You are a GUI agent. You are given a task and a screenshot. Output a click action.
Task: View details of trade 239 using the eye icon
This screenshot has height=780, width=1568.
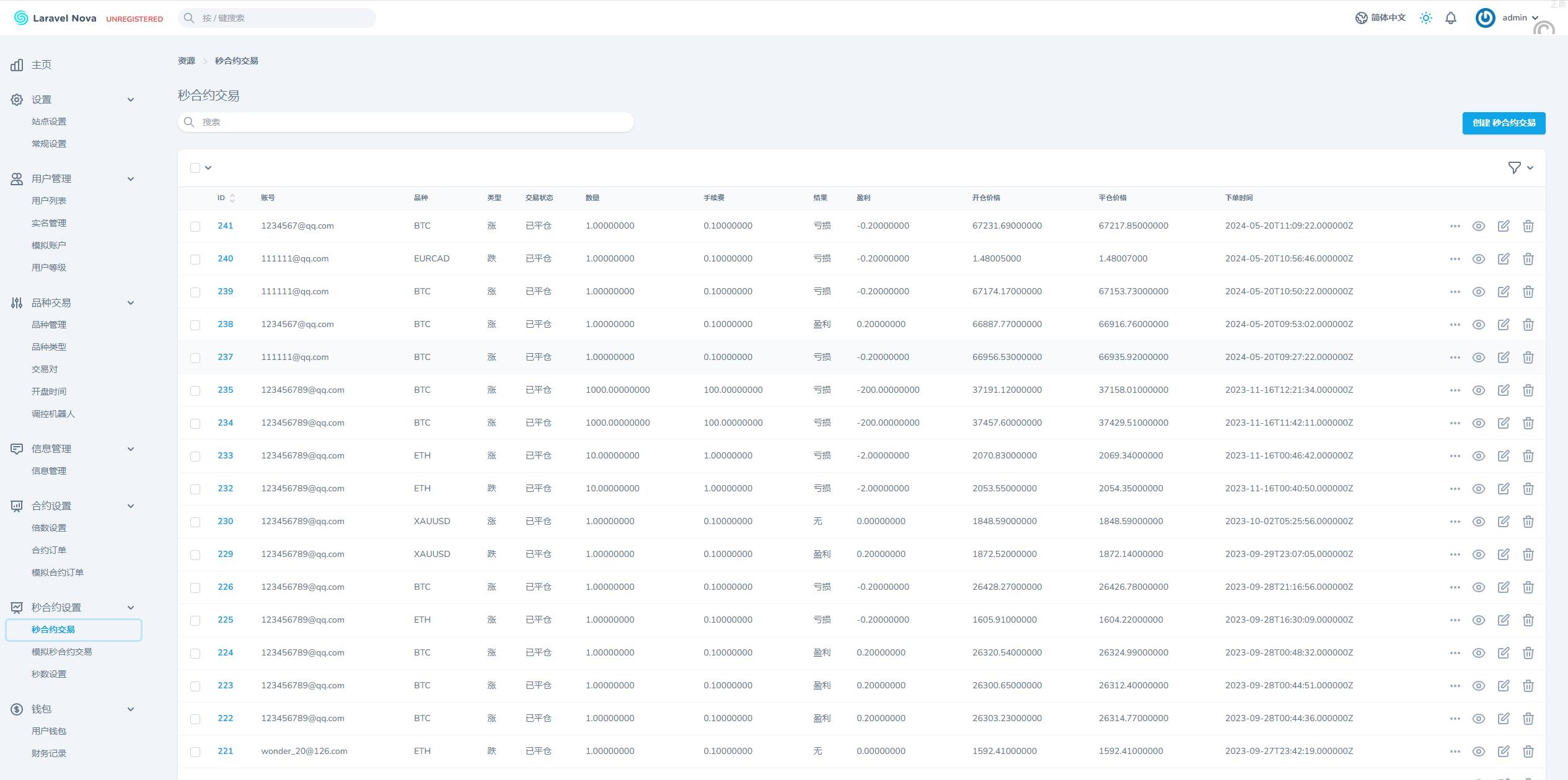[x=1478, y=292]
